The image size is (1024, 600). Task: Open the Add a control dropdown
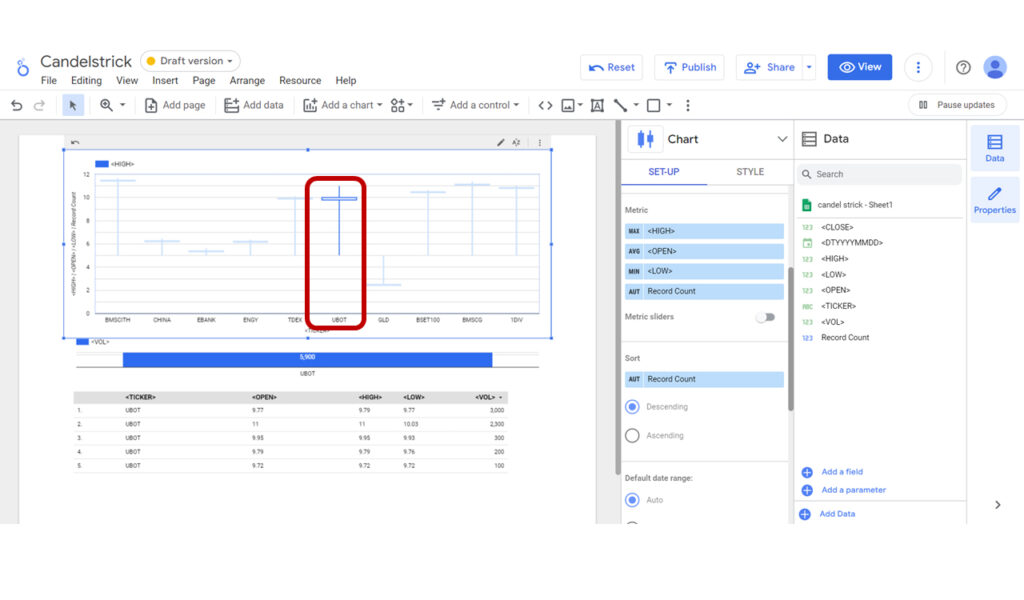475,105
